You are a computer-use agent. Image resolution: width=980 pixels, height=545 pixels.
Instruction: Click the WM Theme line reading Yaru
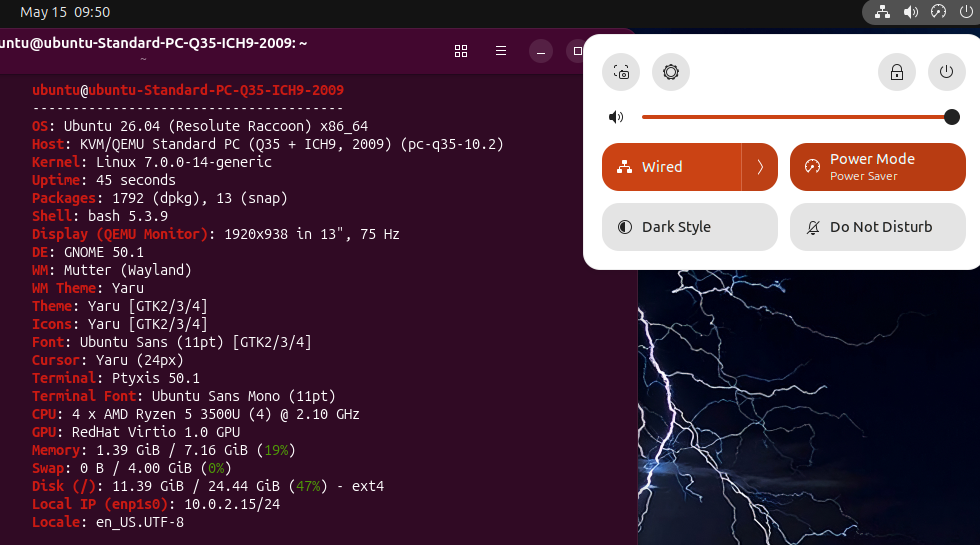click(88, 289)
